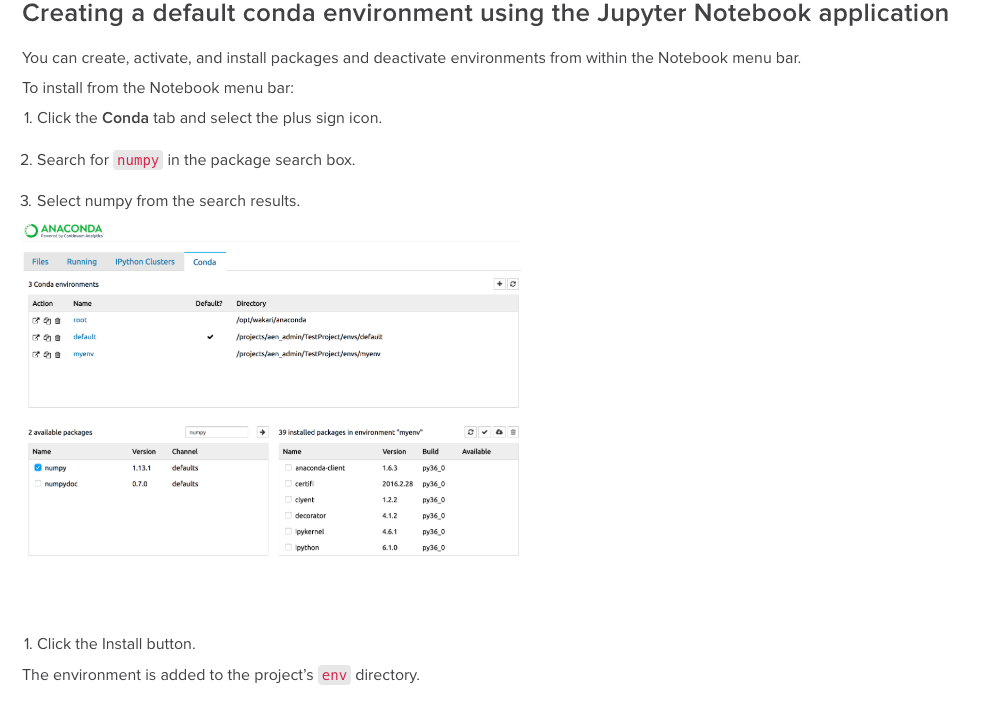
Task: Open the root environment link
Action: tap(80, 319)
